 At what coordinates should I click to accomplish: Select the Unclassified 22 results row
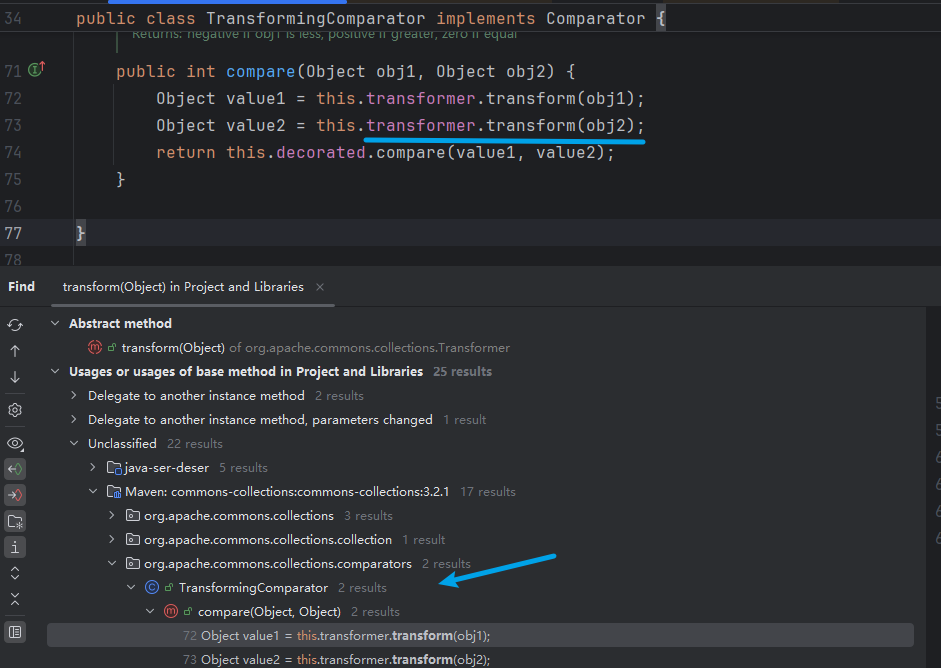coord(480,444)
